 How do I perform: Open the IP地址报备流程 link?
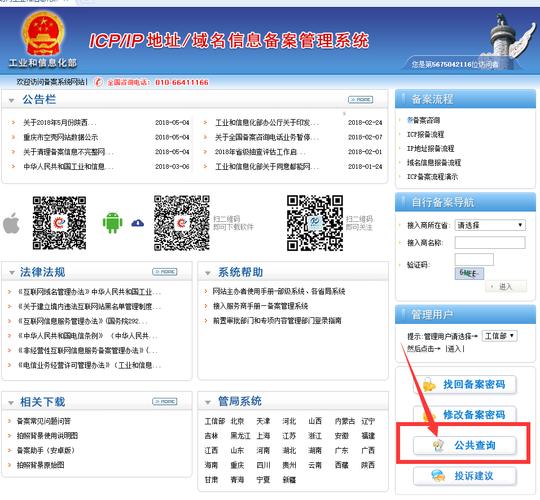[x=430, y=148]
